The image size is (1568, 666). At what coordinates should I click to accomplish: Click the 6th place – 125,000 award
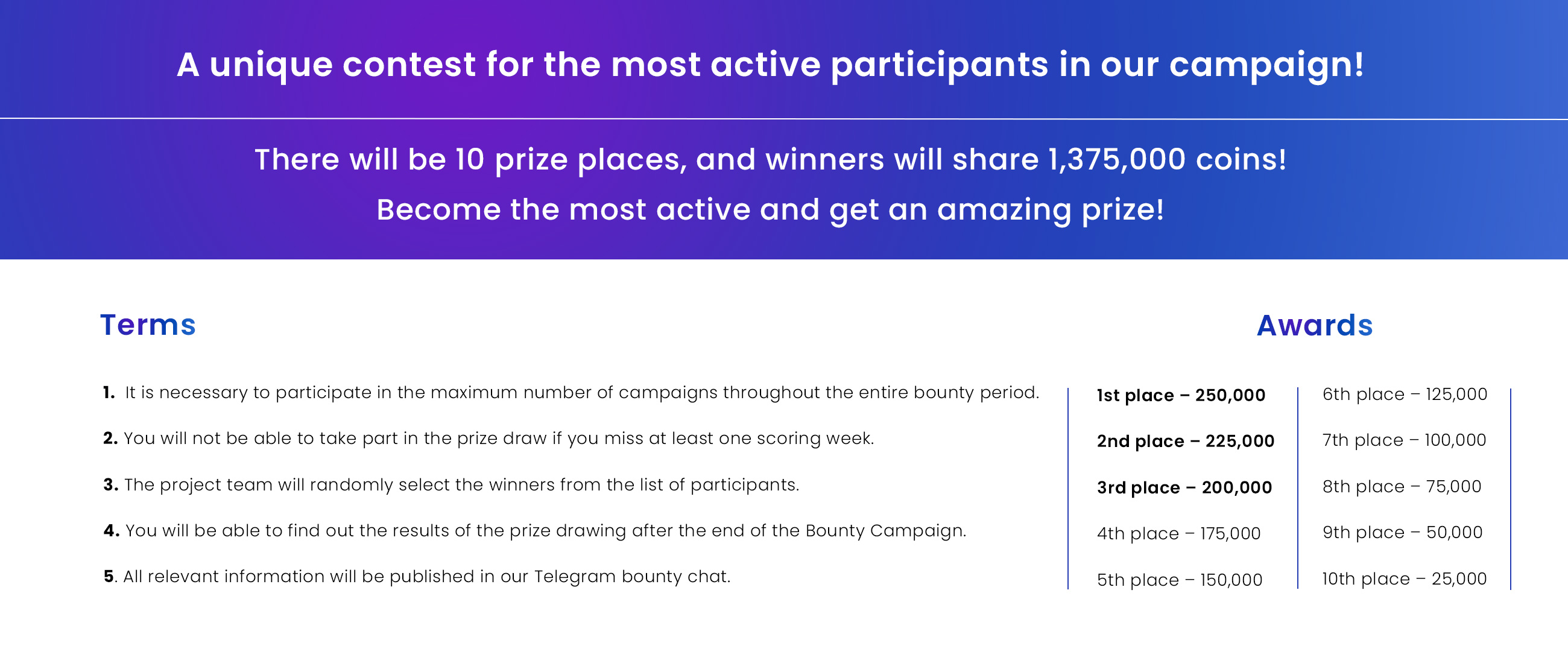tap(1405, 394)
